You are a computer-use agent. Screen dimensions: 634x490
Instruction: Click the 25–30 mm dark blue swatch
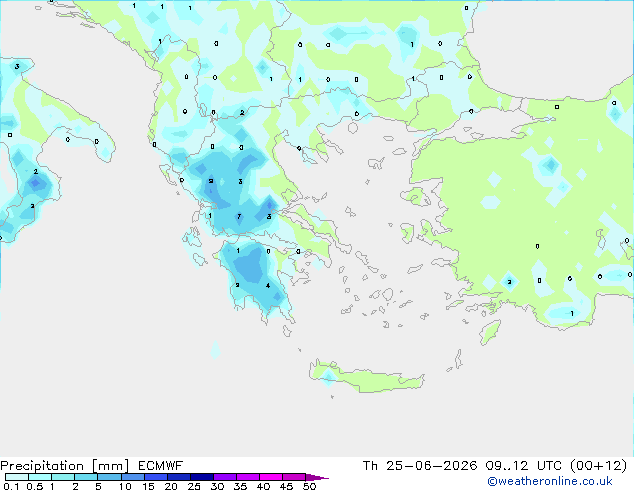[x=201, y=477]
